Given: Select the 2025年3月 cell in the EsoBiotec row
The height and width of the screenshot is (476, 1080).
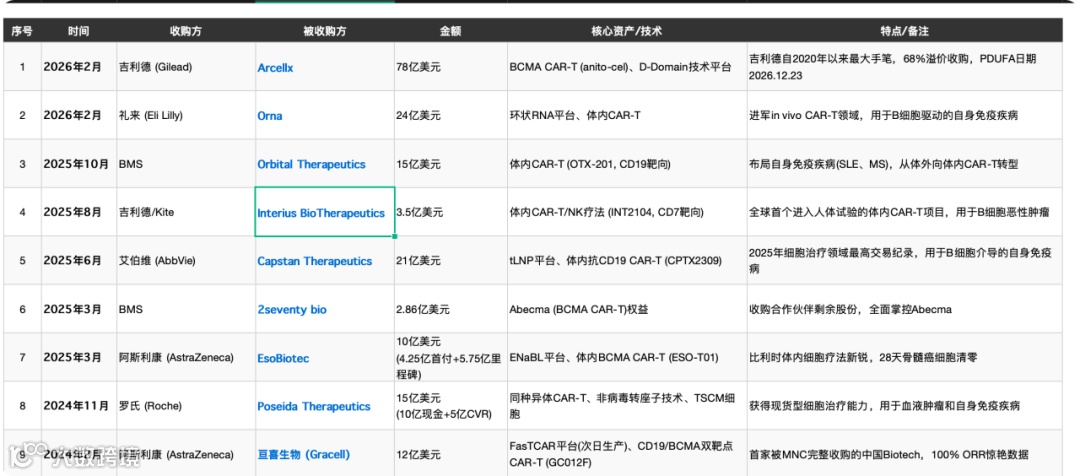Looking at the screenshot, I should click(x=79, y=358).
